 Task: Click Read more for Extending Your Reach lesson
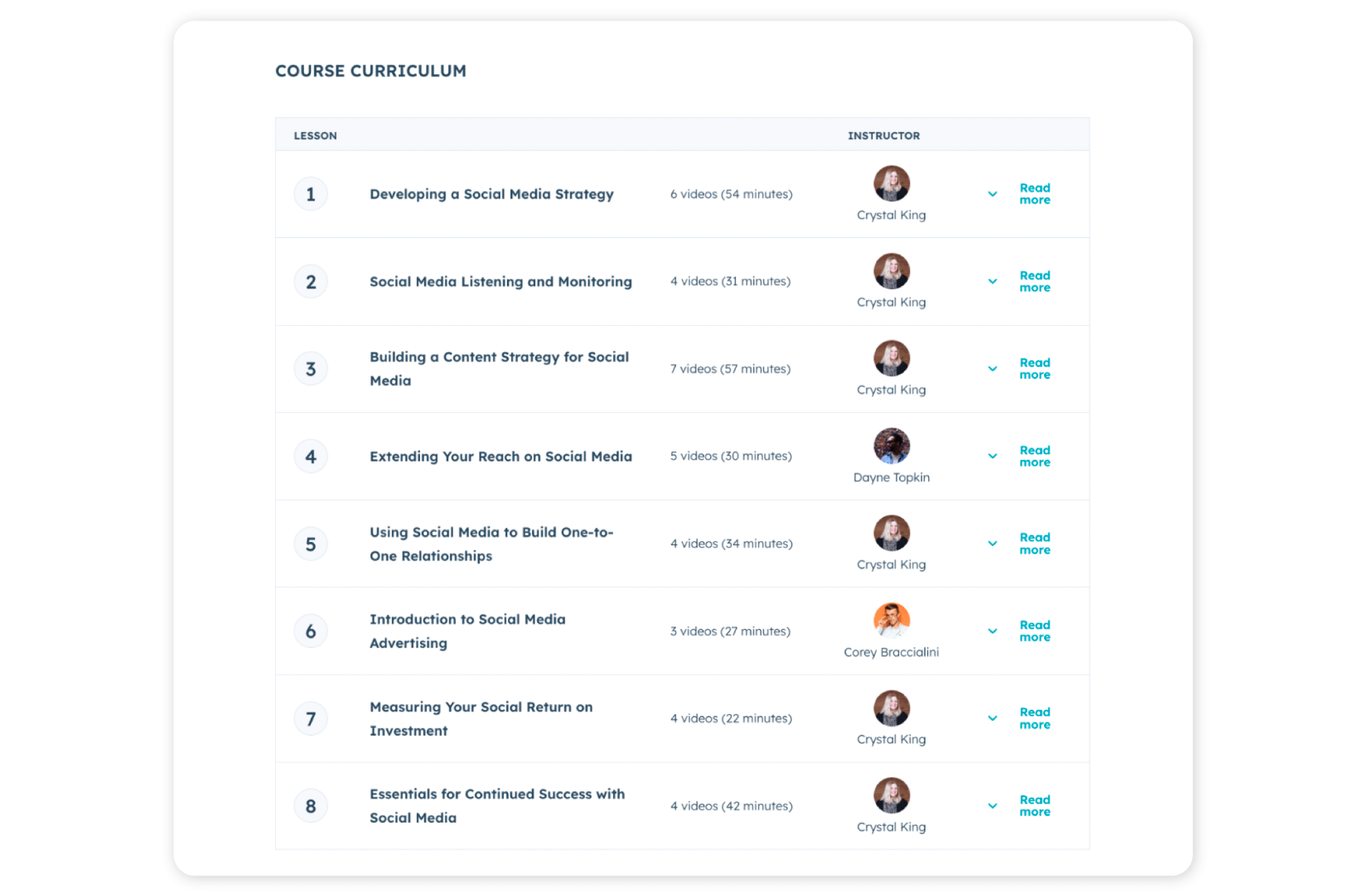1034,456
